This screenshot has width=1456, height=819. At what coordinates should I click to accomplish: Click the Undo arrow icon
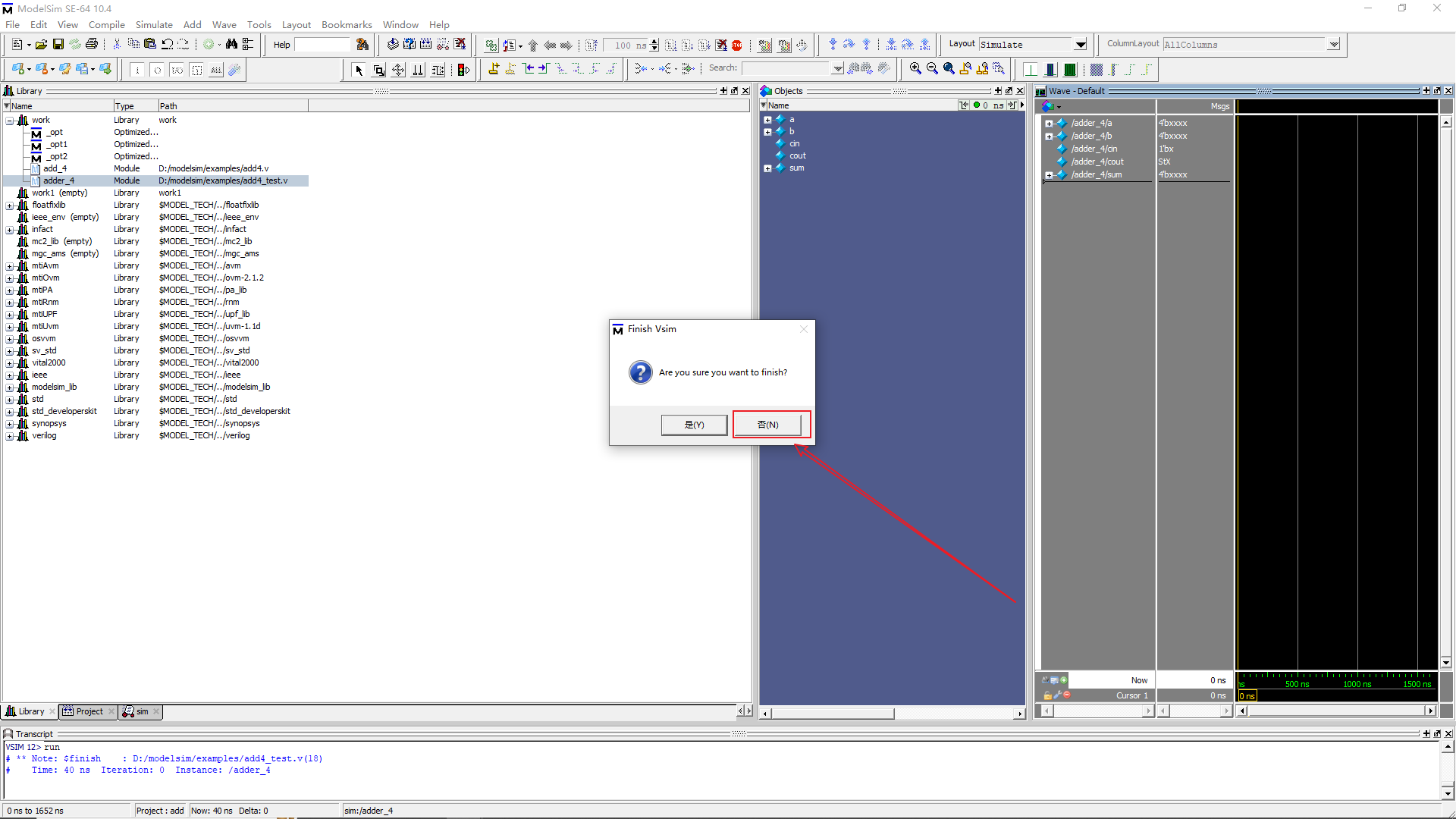167,45
